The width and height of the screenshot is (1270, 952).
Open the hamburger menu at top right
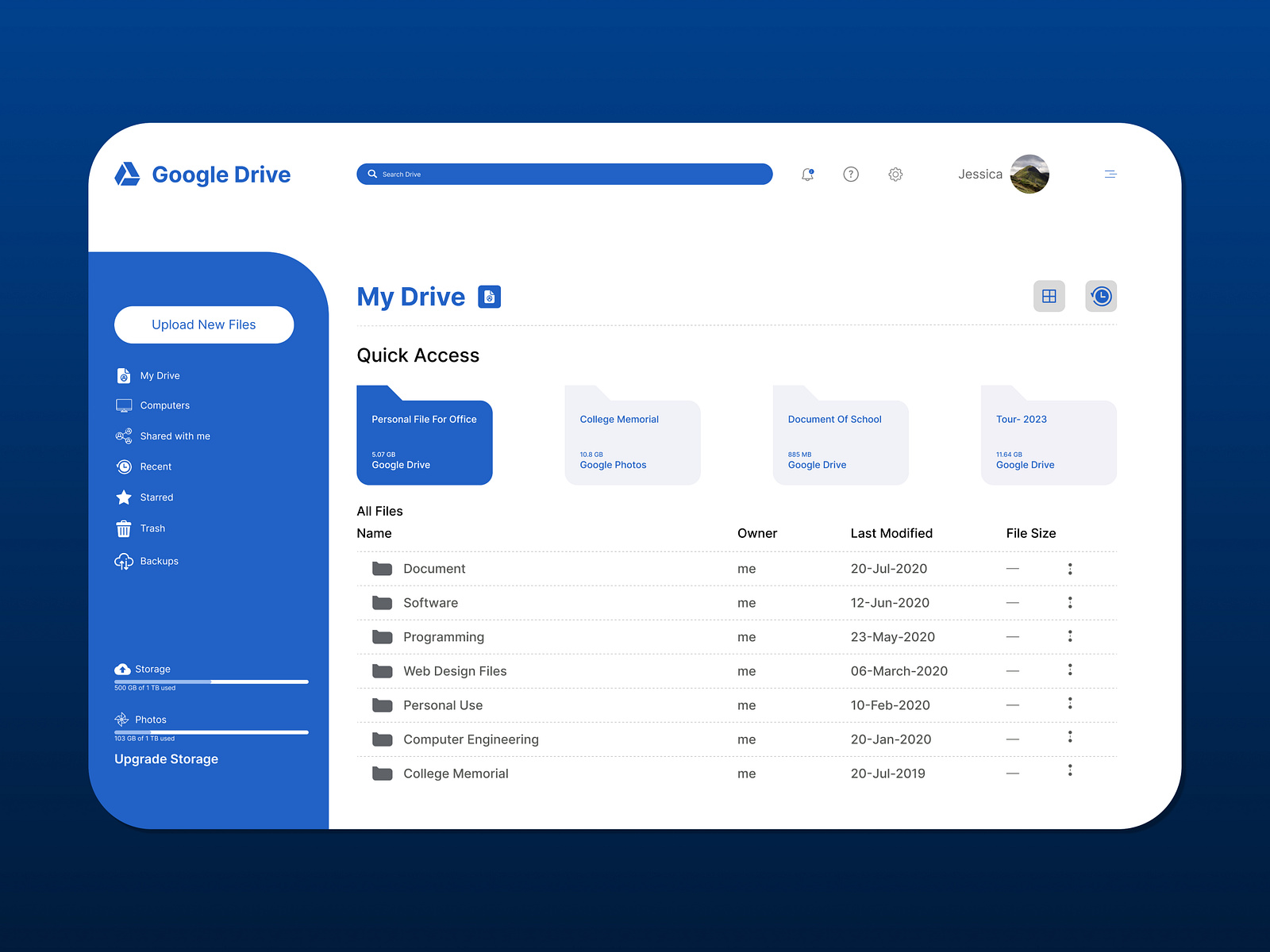pyautogui.click(x=1110, y=174)
